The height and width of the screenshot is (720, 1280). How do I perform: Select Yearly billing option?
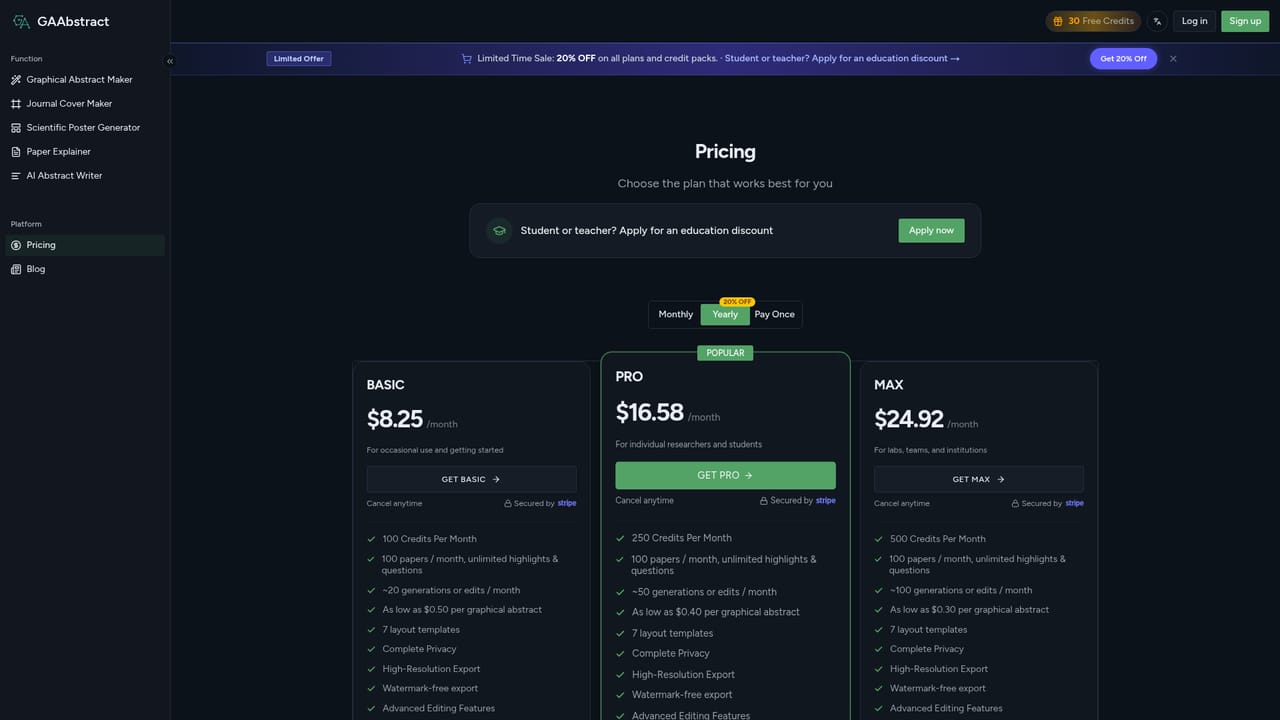[725, 315]
